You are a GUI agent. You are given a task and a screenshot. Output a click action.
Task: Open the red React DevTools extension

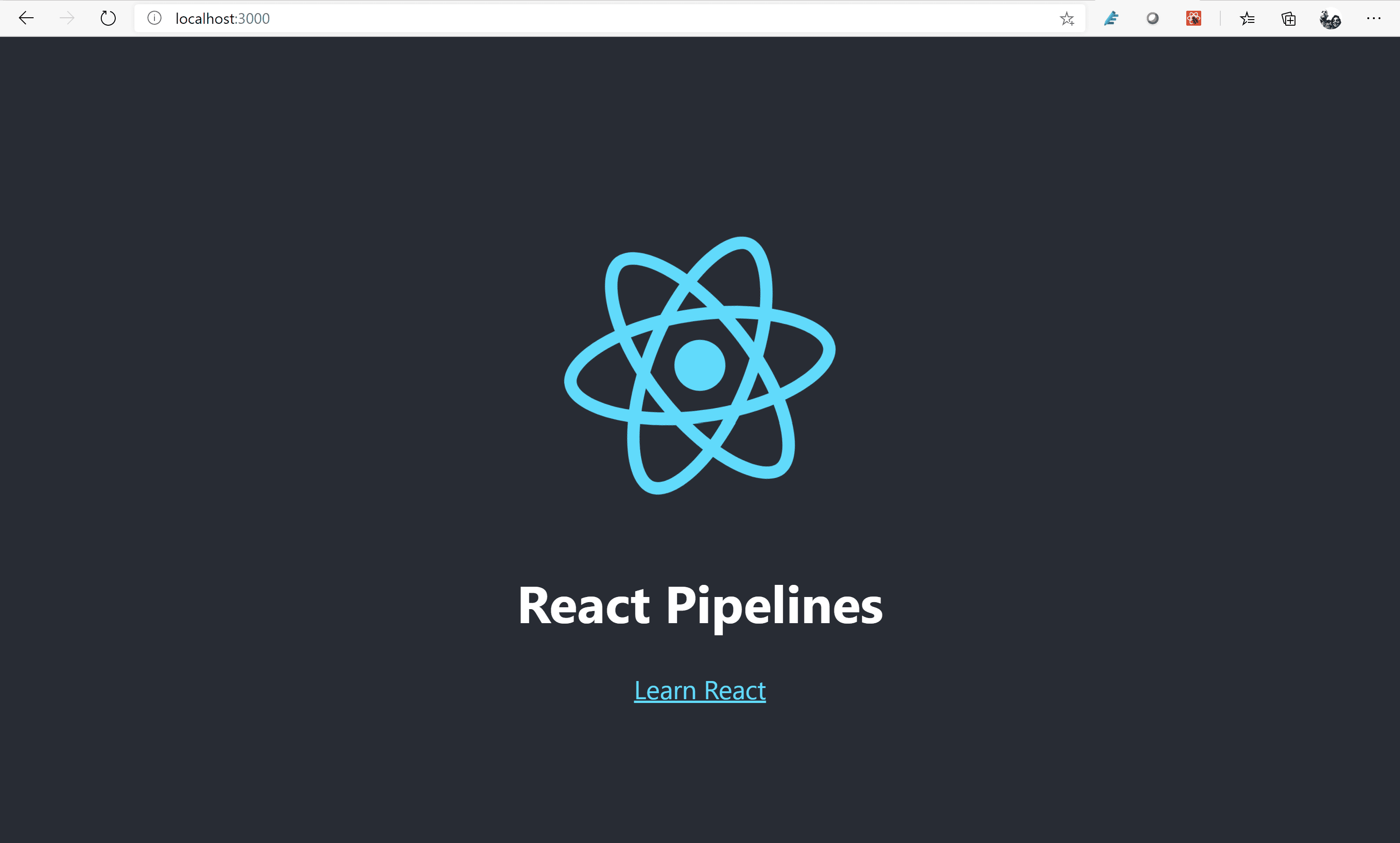tap(1193, 19)
